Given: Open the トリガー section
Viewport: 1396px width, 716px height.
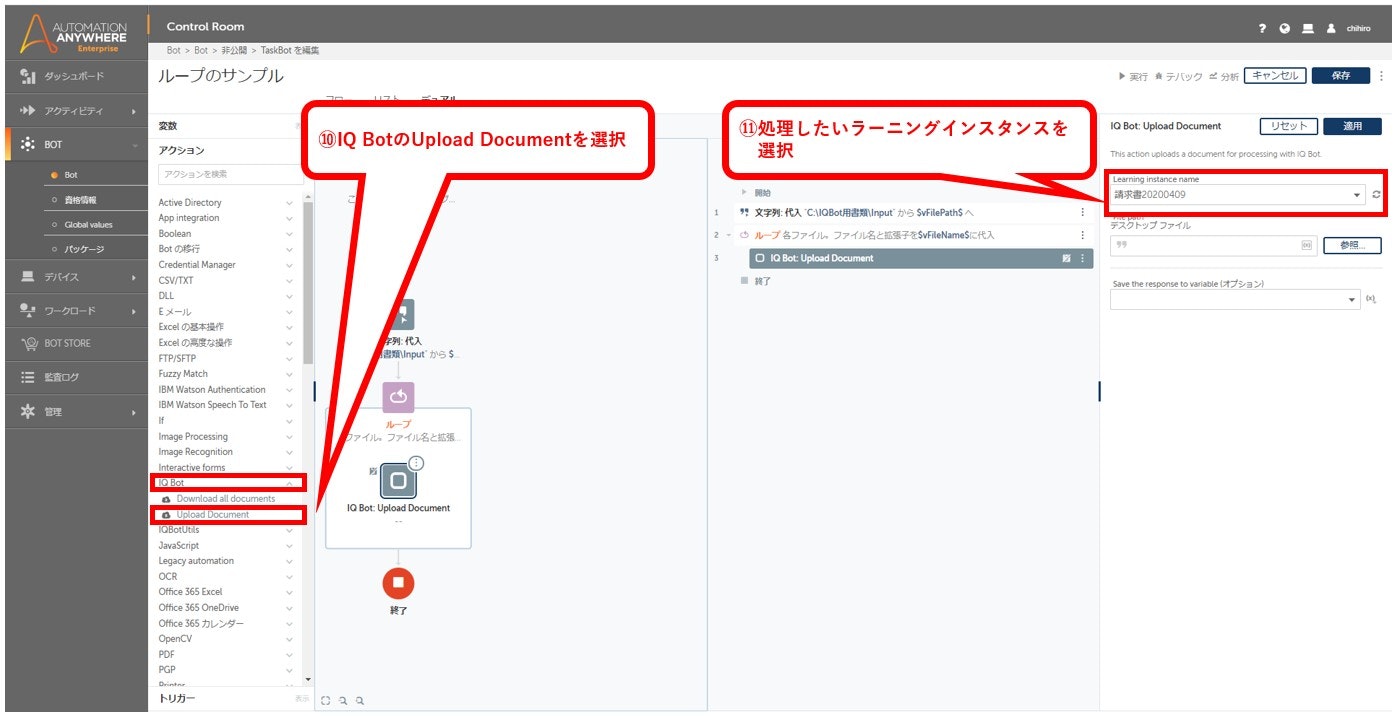Looking at the screenshot, I should click(177, 698).
